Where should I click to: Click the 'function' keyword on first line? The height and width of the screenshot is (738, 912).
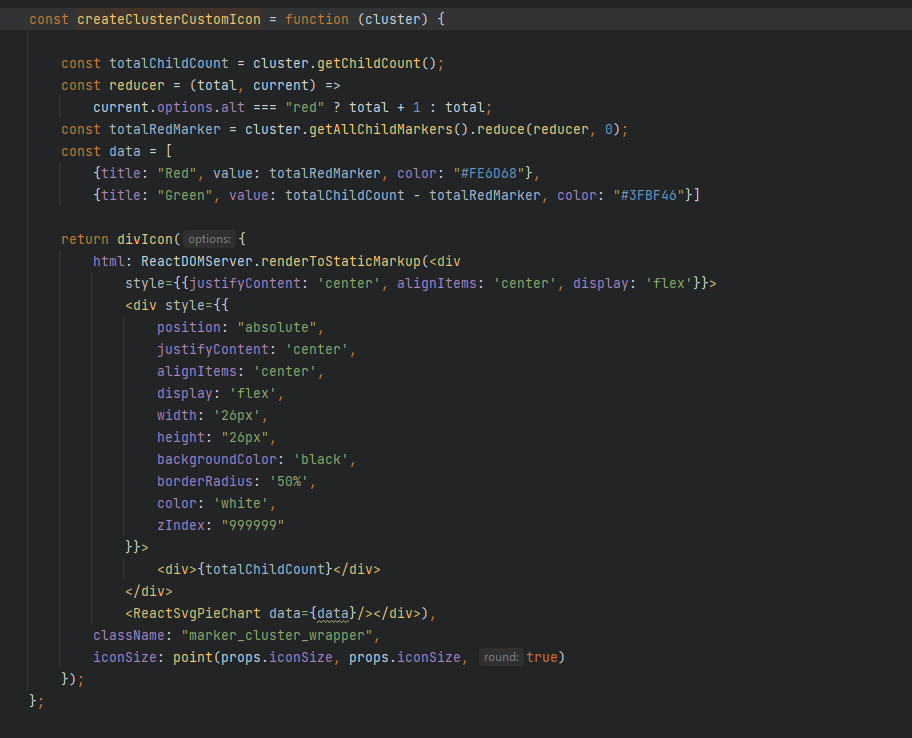tap(316, 19)
